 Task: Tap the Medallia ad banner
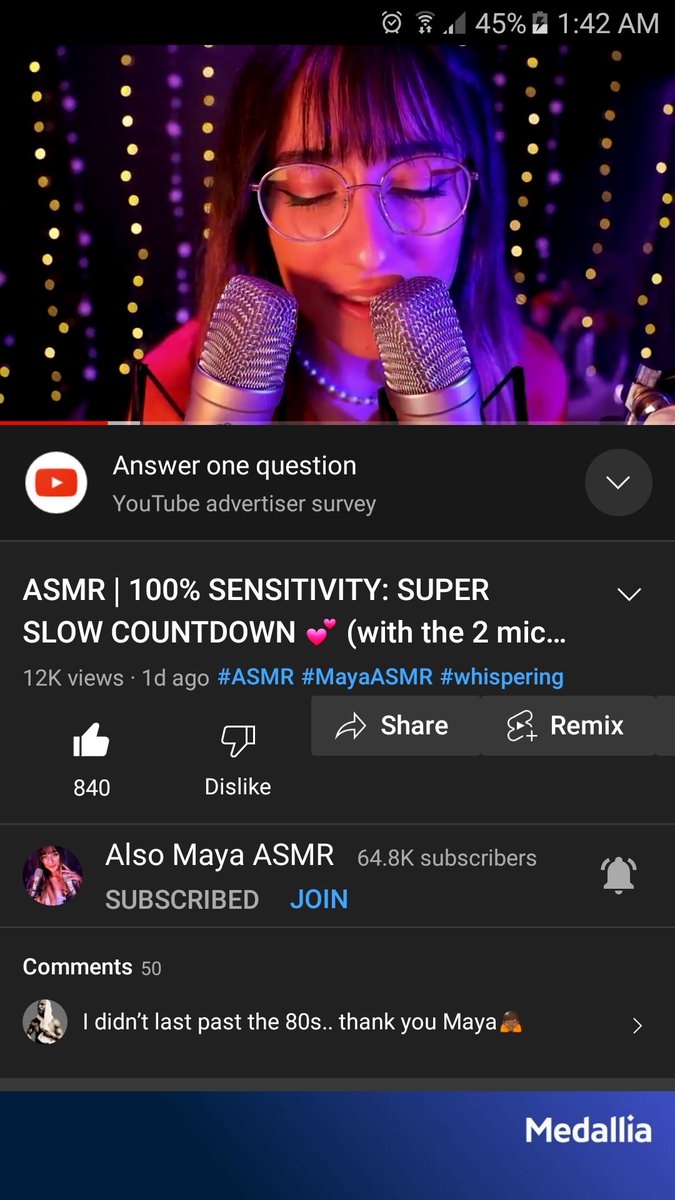coord(337,1145)
